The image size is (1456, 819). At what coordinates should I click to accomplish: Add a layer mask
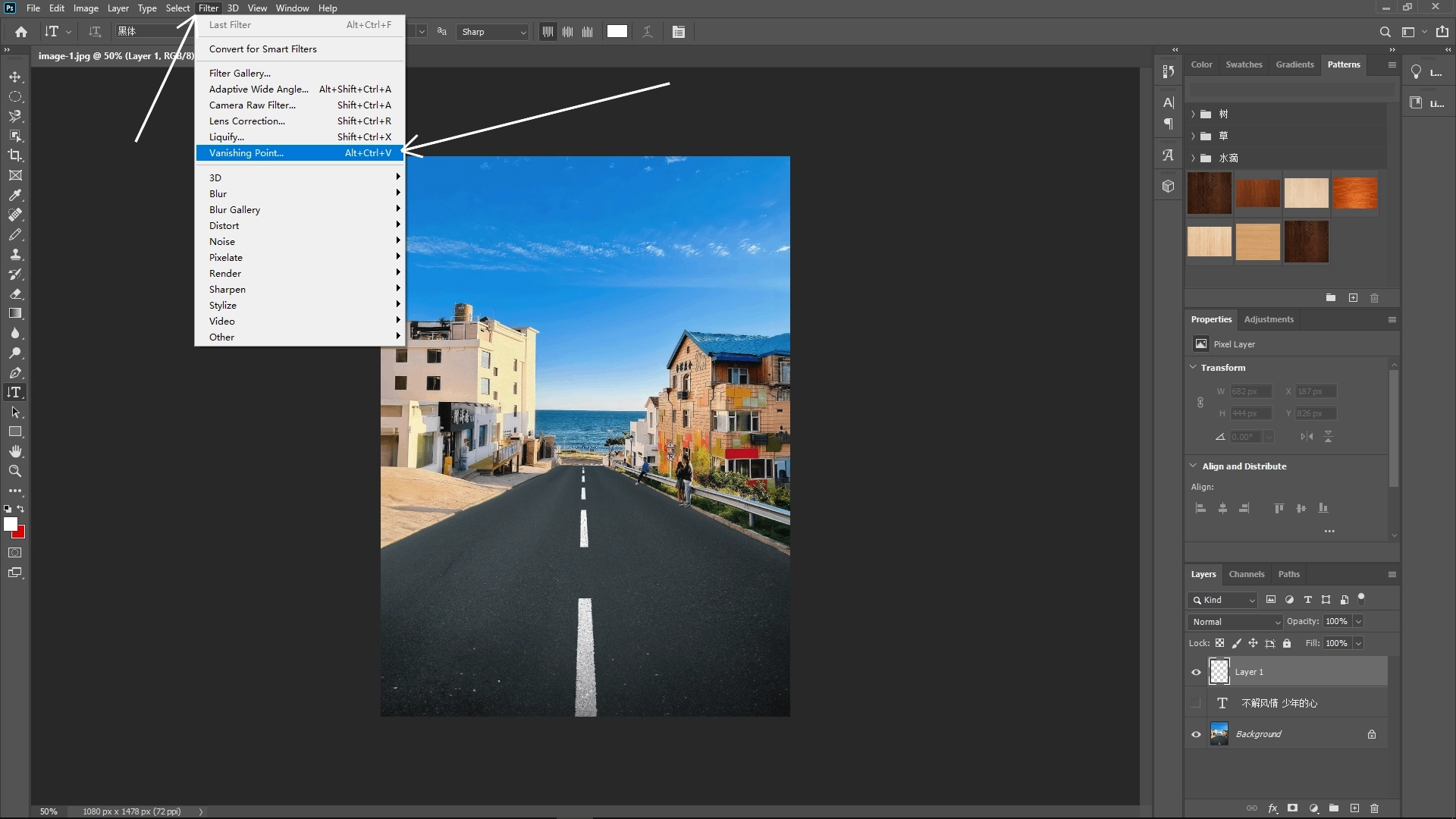click(x=1292, y=808)
